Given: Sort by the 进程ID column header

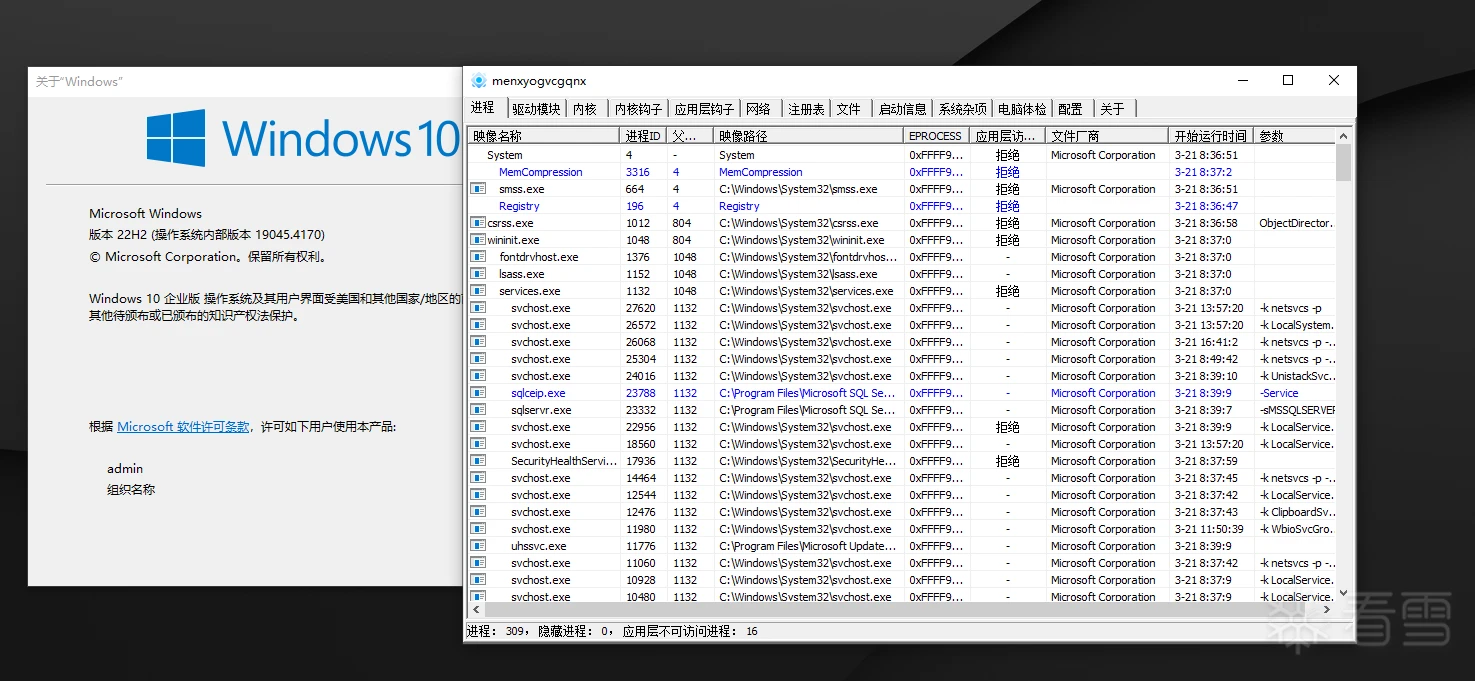Looking at the screenshot, I should [643, 136].
